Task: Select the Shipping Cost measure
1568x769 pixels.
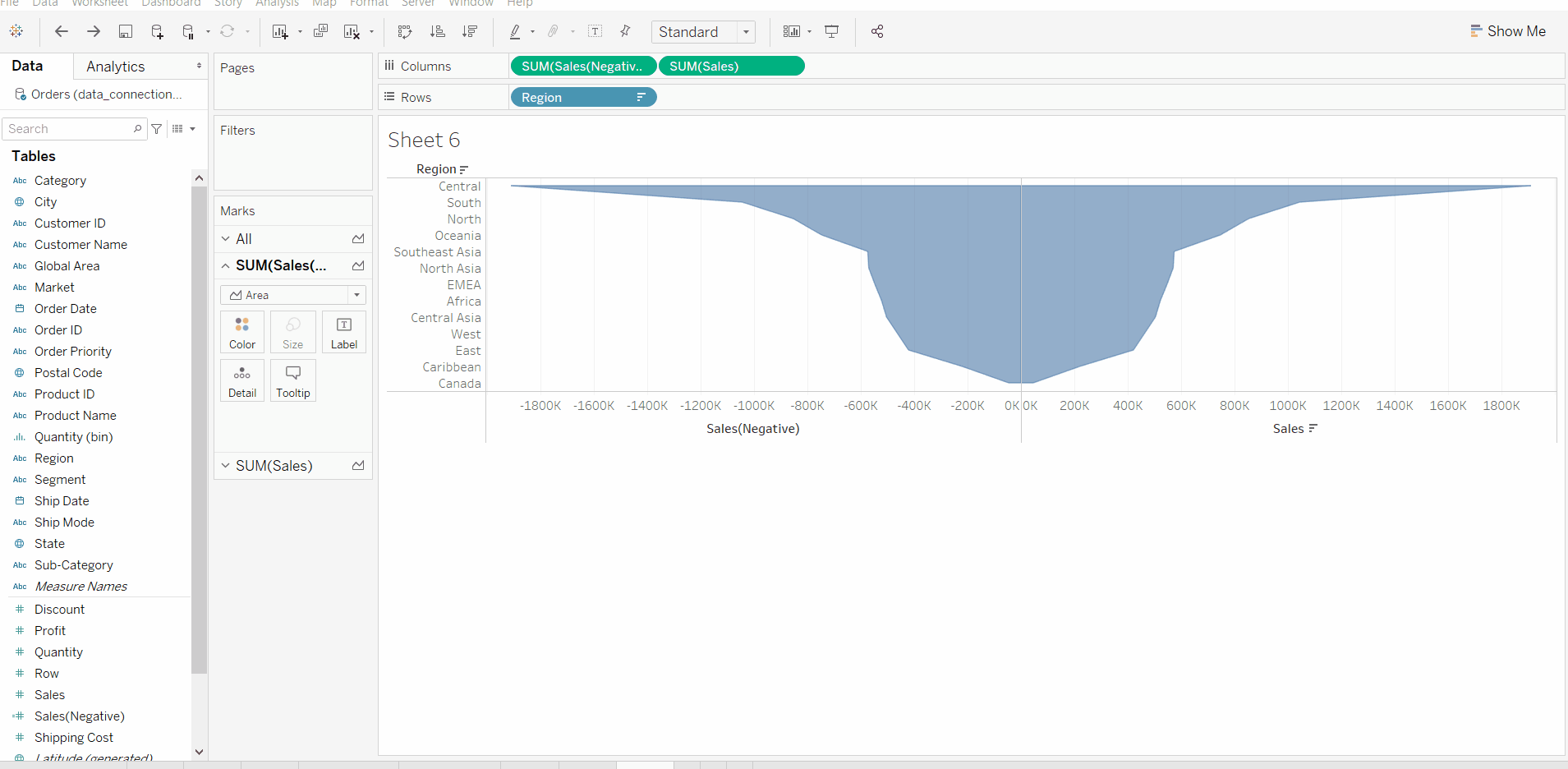Action: tap(74, 738)
